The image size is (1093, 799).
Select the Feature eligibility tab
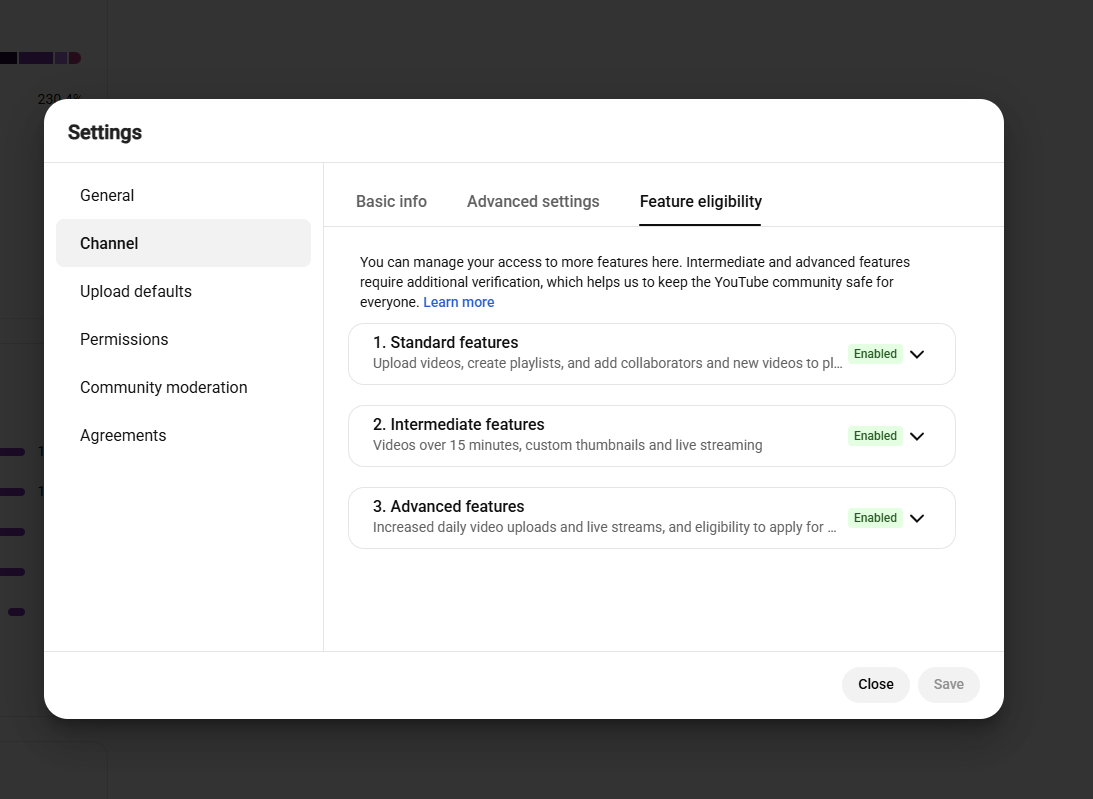coord(701,201)
